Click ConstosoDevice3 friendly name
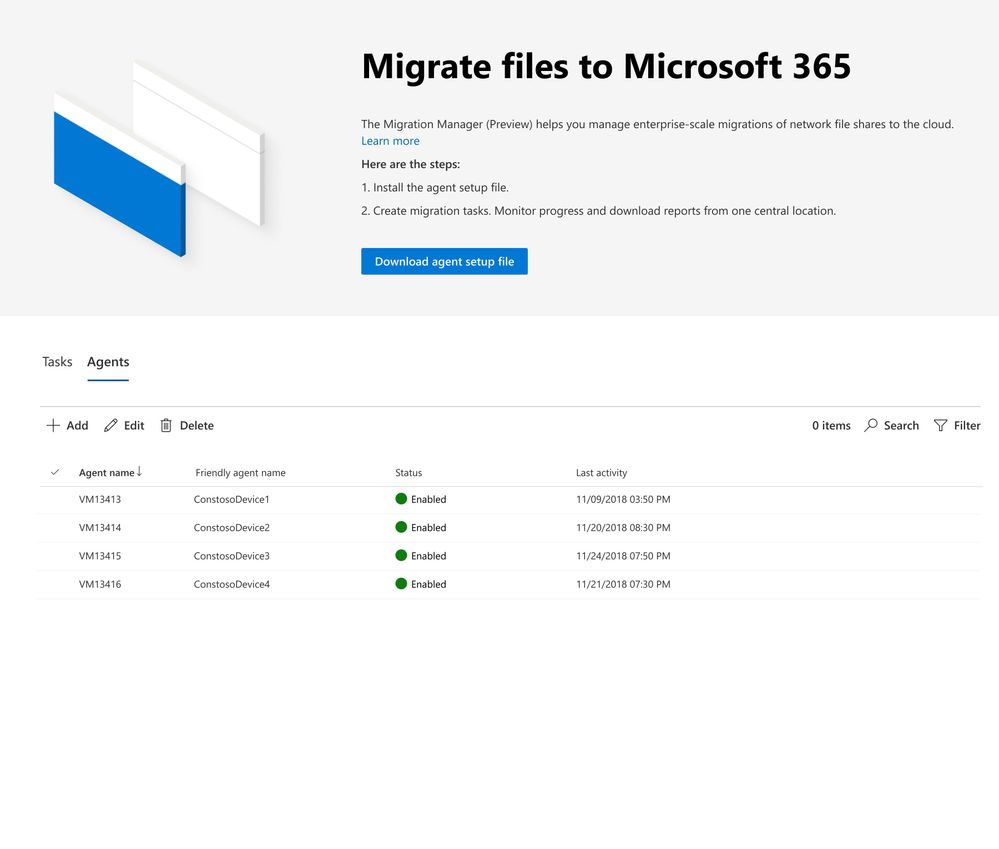Screen dimensions: 999x849 (x=232, y=556)
